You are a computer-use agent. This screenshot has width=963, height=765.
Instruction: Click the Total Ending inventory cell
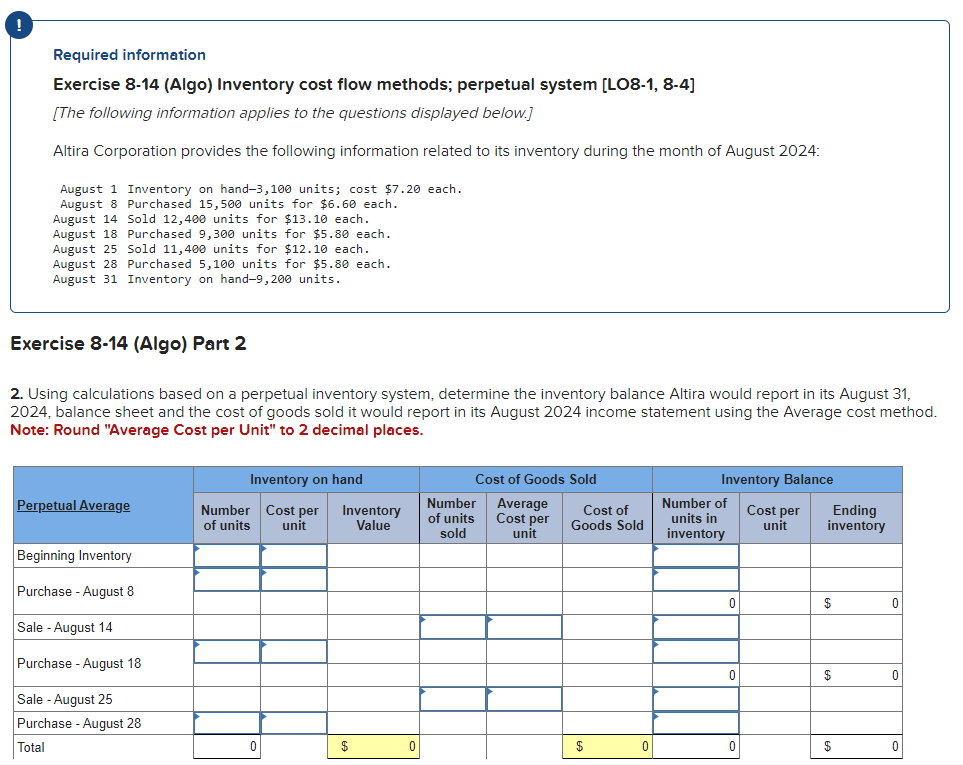click(x=856, y=747)
